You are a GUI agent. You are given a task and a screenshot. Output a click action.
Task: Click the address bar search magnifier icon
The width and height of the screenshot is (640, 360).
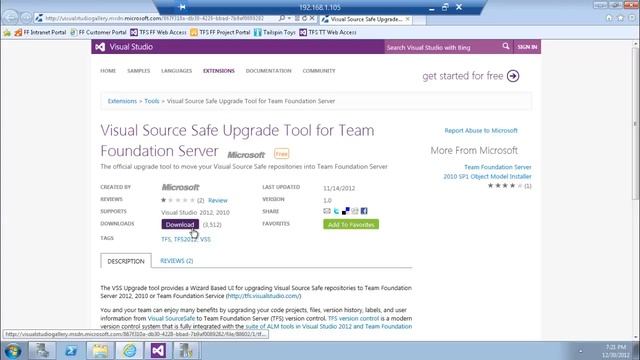coord(282,18)
